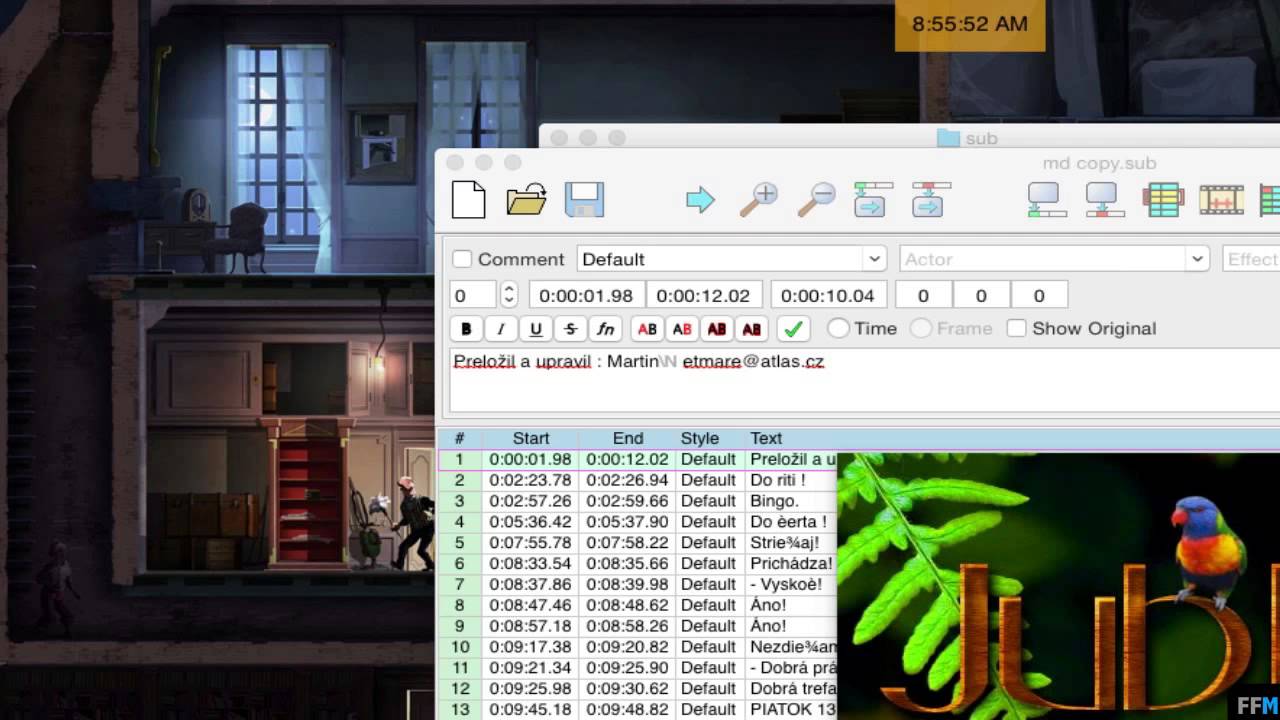1280x720 pixels.
Task: Click the End column header
Action: tap(628, 438)
